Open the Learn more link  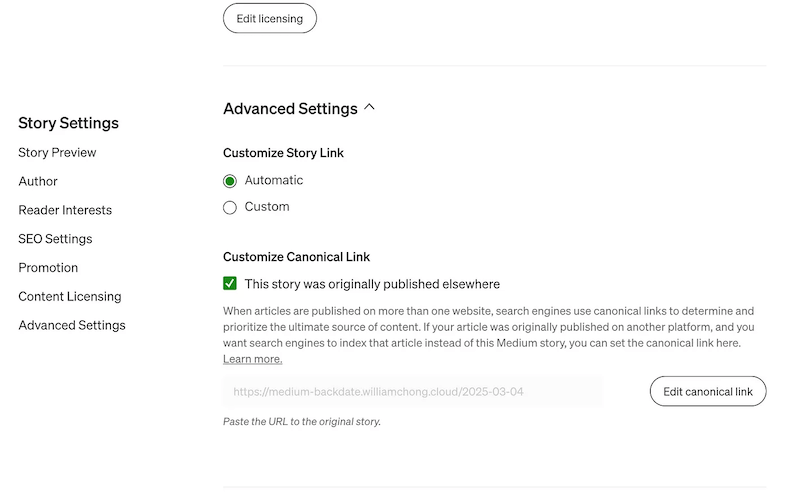coord(252,359)
